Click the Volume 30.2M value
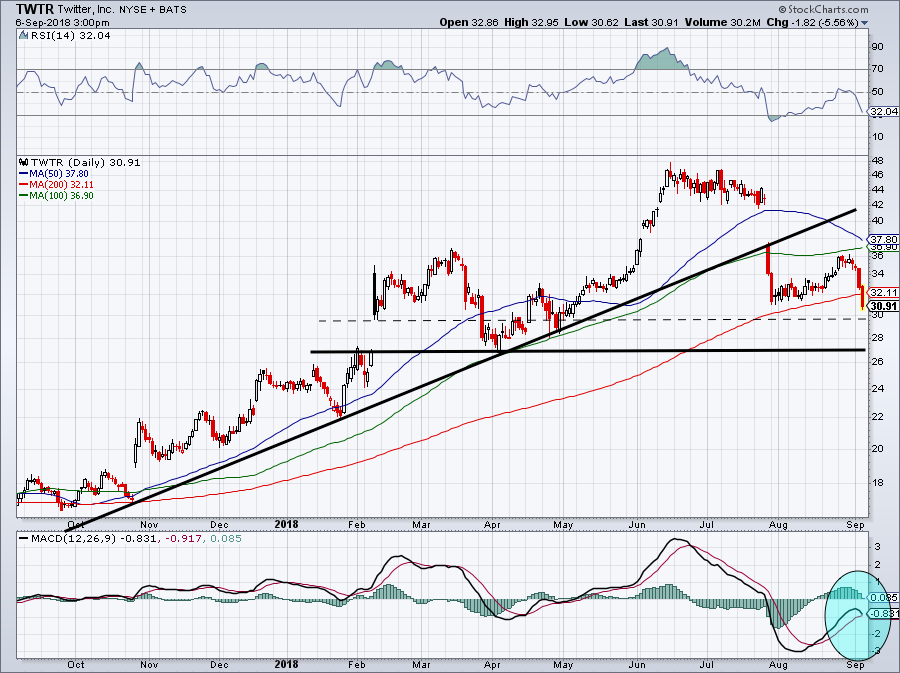Image resolution: width=900 pixels, height=673 pixels. (x=723, y=22)
